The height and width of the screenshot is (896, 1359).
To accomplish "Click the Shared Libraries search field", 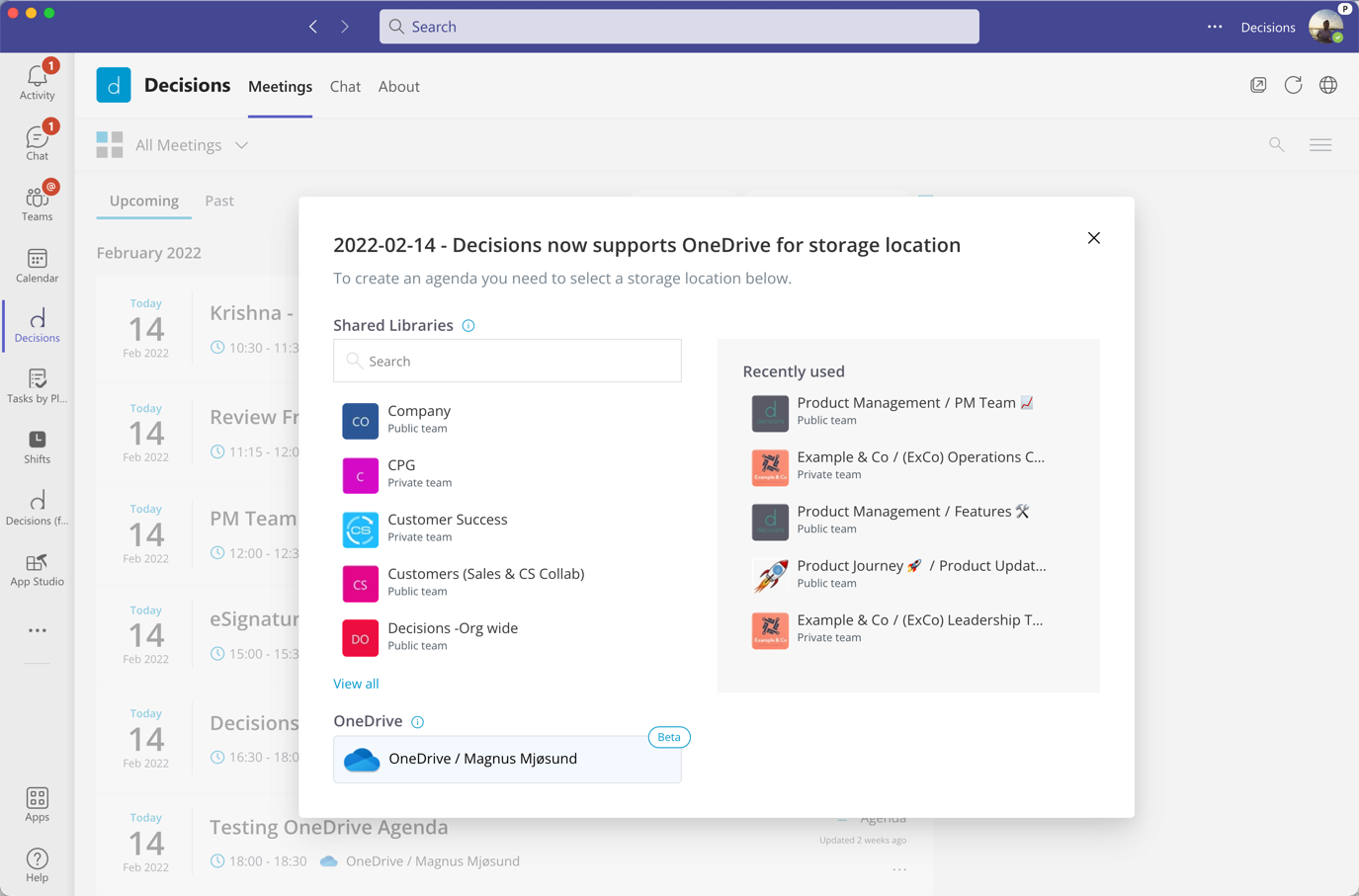I will coord(507,361).
